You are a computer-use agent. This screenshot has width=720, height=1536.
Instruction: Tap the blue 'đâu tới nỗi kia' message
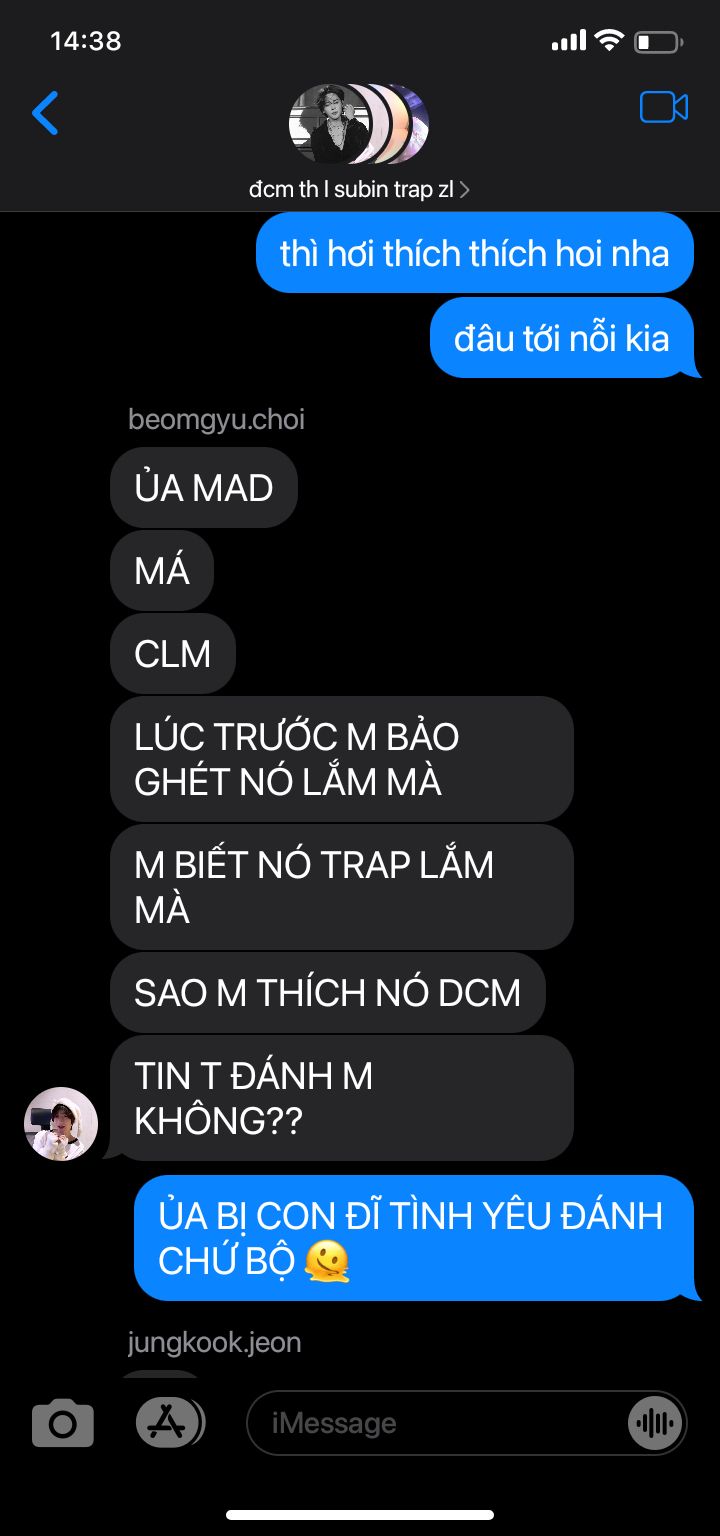(x=562, y=338)
